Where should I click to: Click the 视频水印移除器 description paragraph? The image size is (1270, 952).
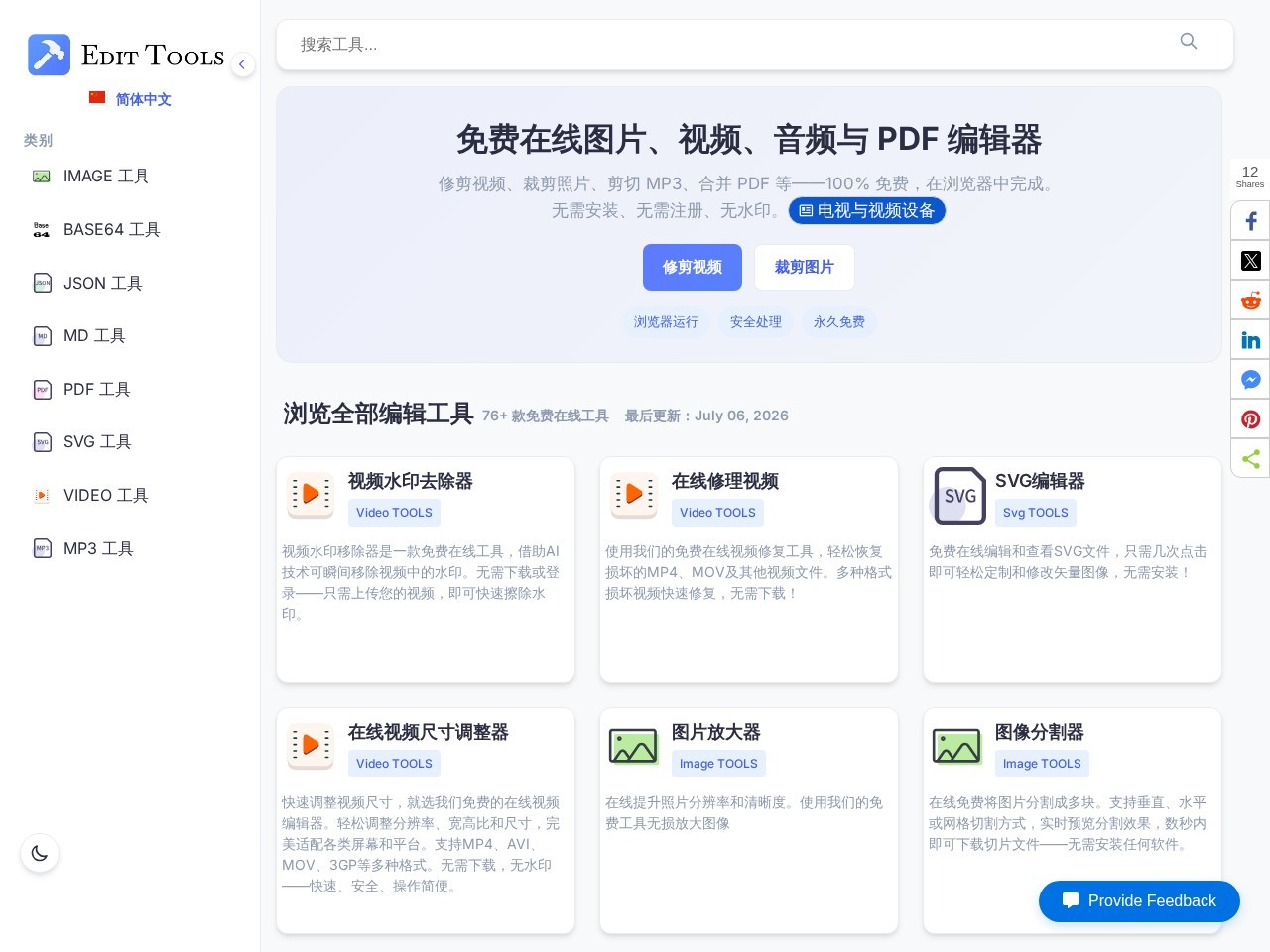click(x=422, y=583)
